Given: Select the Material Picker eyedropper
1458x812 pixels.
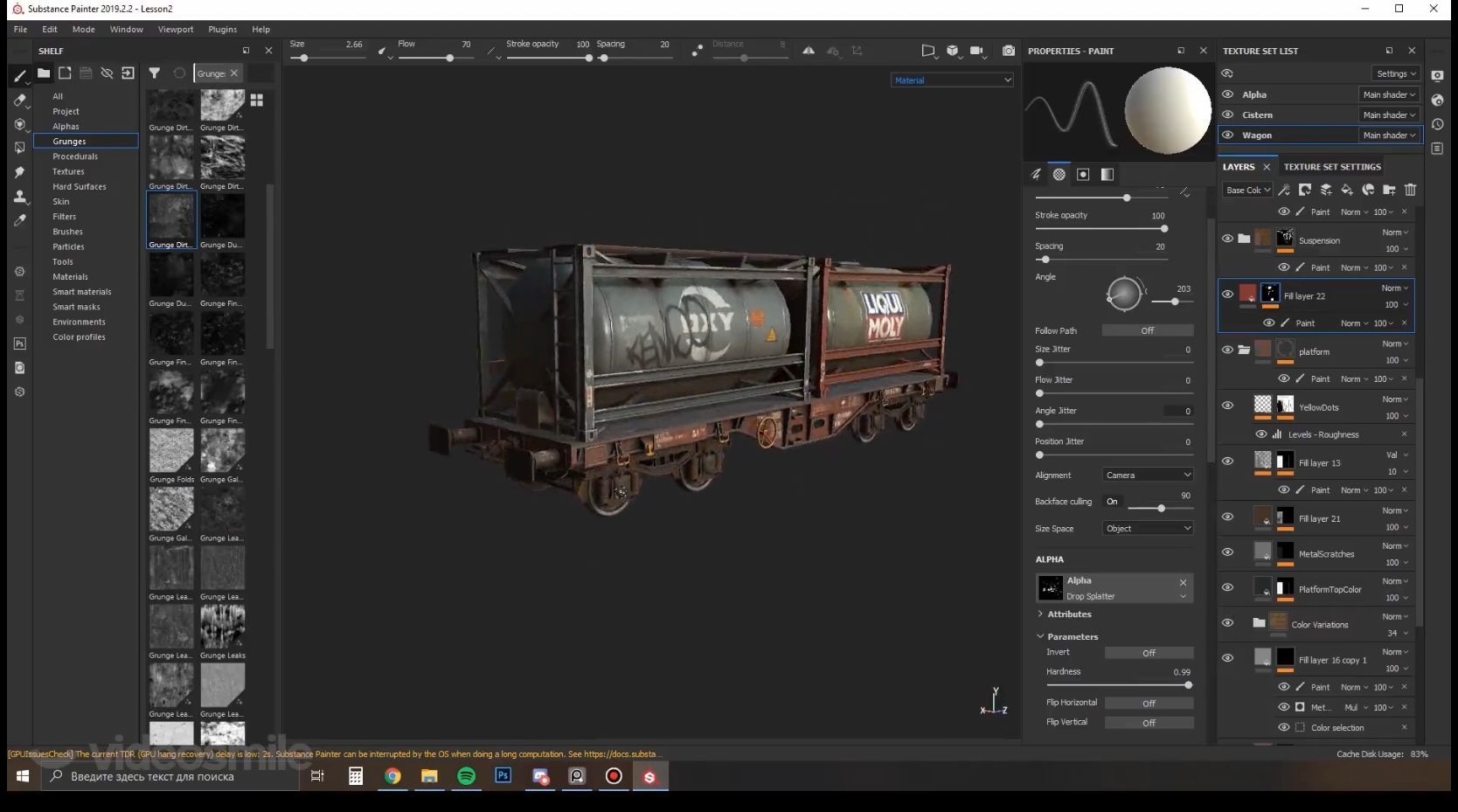Looking at the screenshot, I should click(20, 221).
